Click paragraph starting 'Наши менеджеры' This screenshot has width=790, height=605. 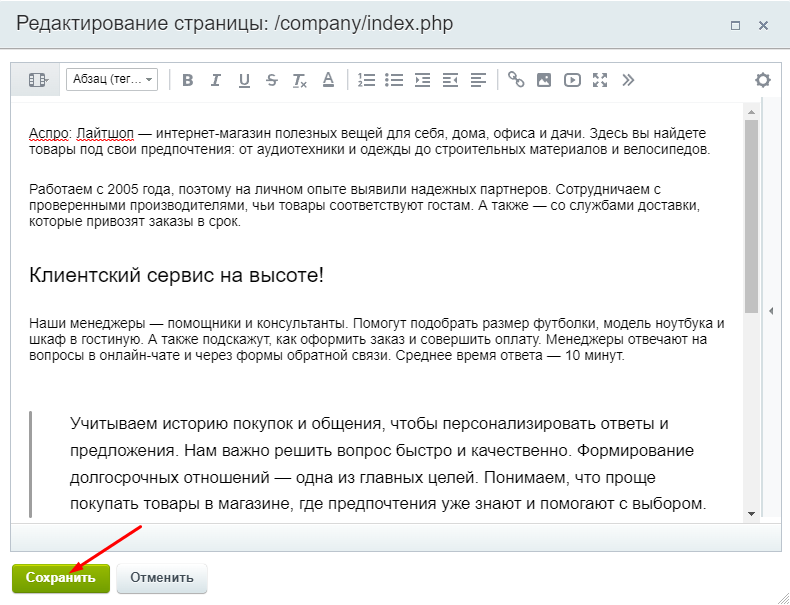[x=377, y=340]
